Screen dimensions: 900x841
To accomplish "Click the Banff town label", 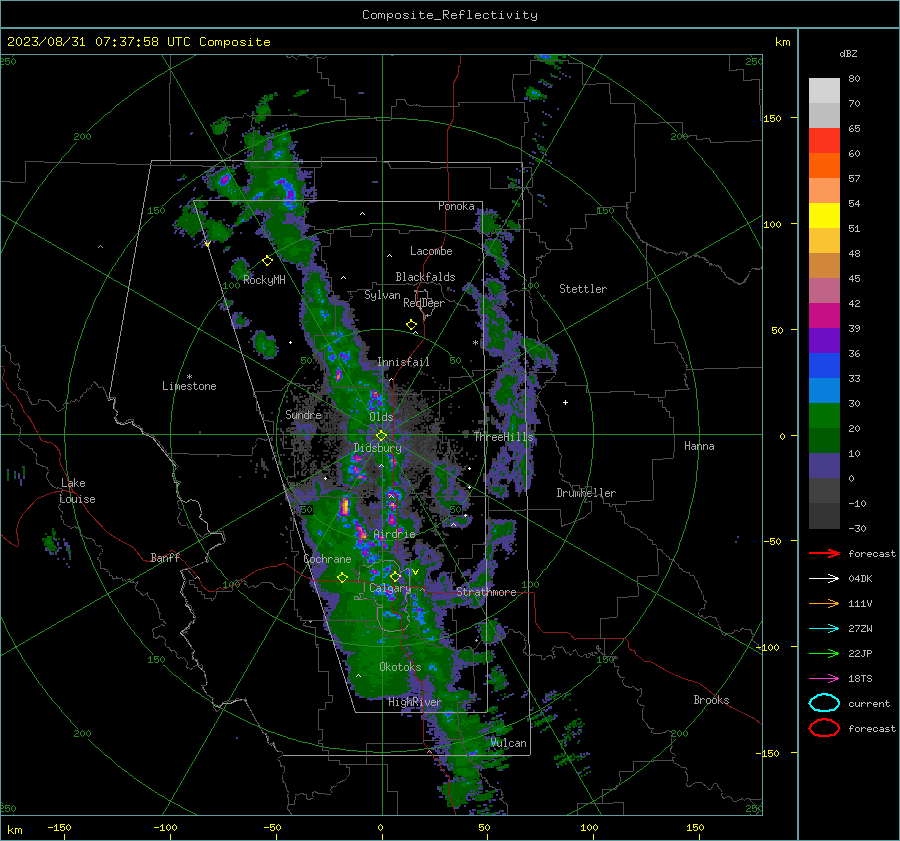I will pos(165,557).
